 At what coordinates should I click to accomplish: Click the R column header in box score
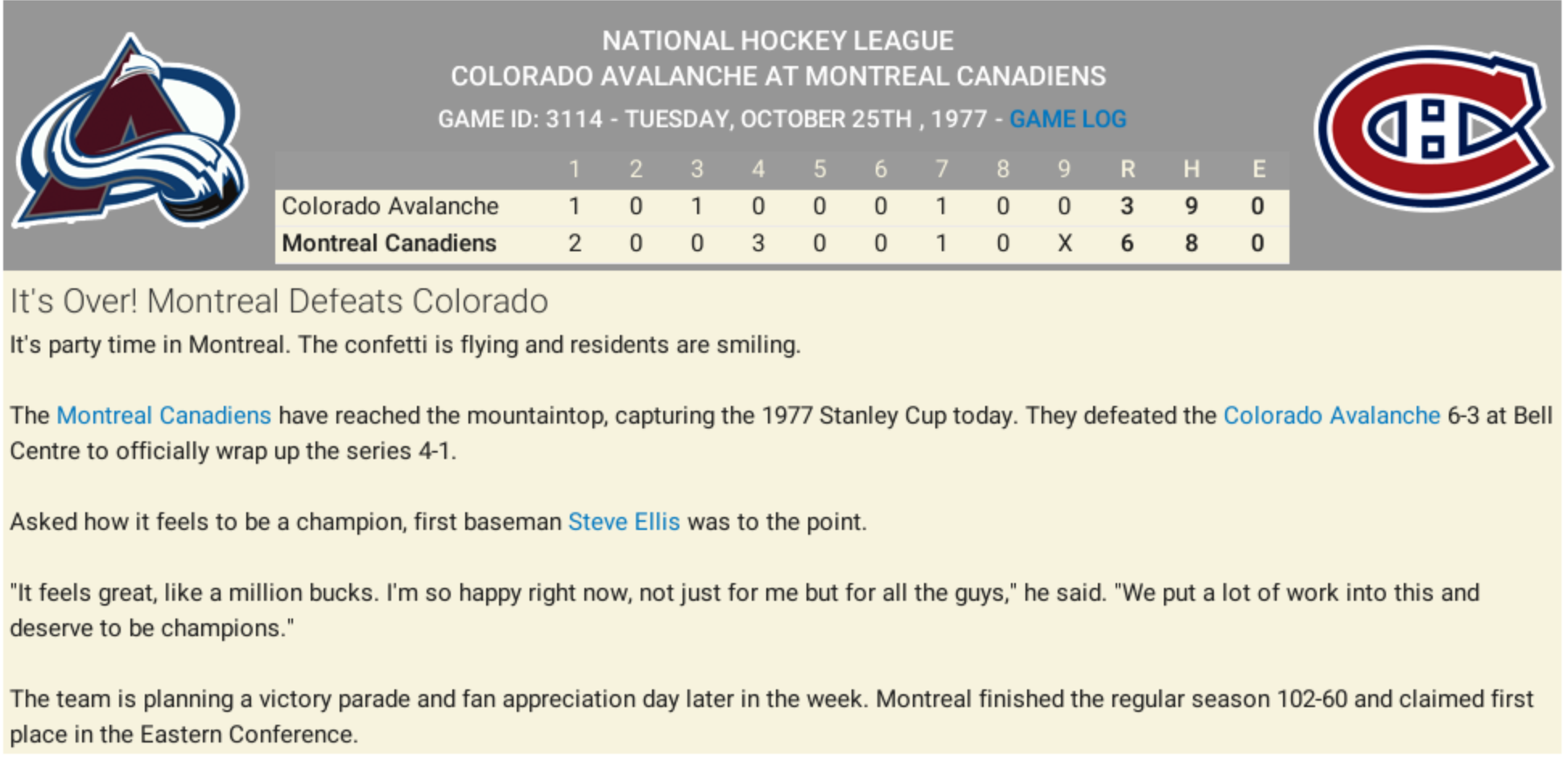click(1127, 169)
